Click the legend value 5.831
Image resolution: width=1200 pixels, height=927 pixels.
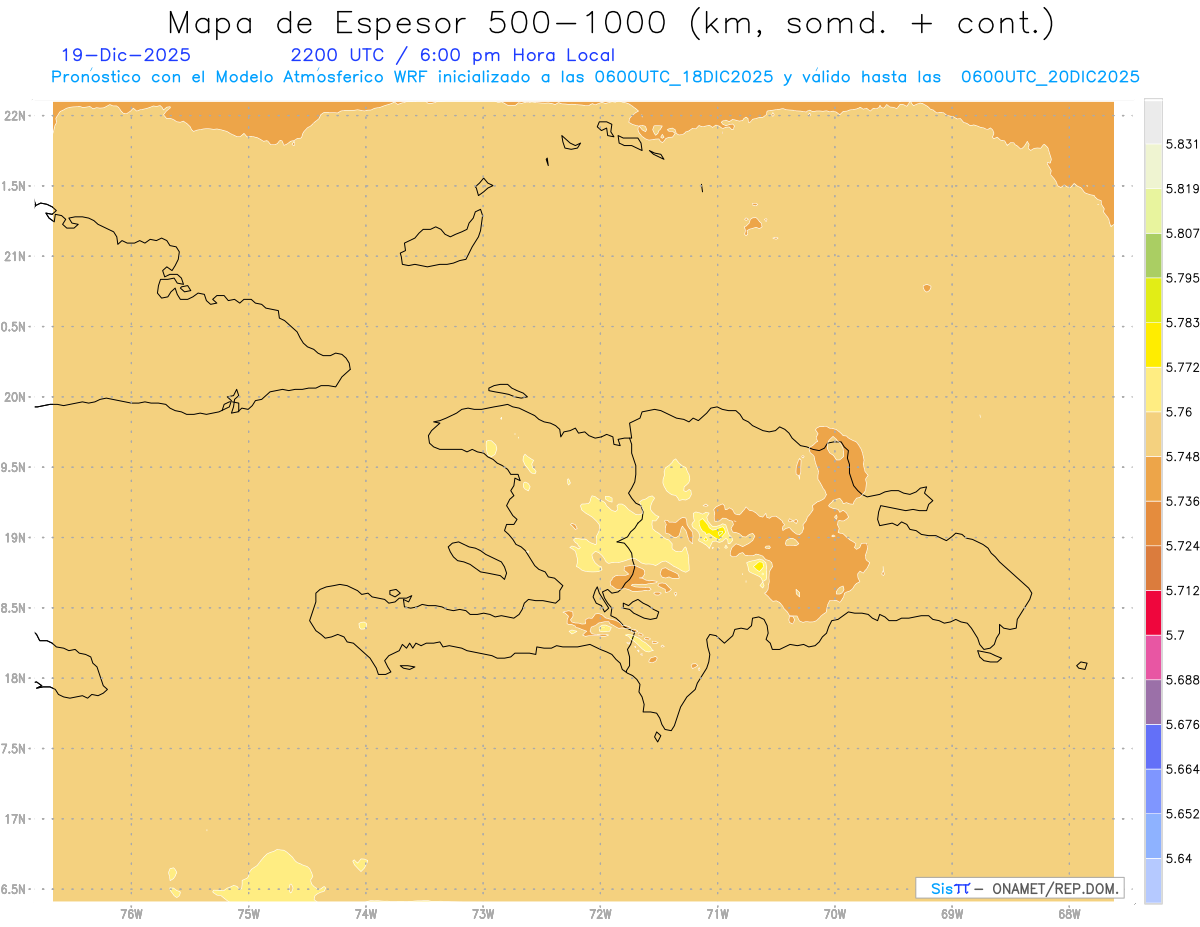(1182, 144)
